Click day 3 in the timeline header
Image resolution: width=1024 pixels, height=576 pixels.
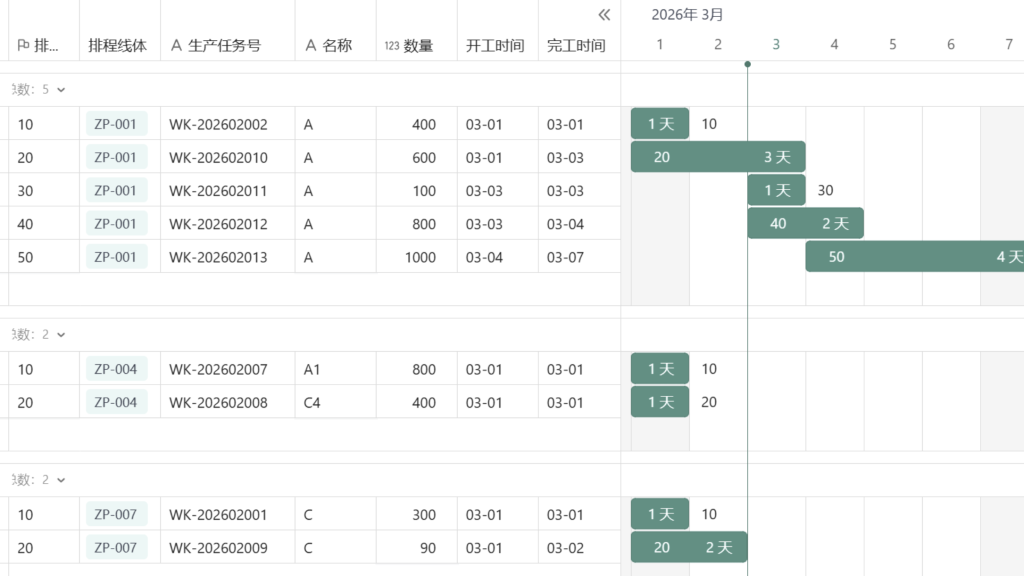point(776,44)
